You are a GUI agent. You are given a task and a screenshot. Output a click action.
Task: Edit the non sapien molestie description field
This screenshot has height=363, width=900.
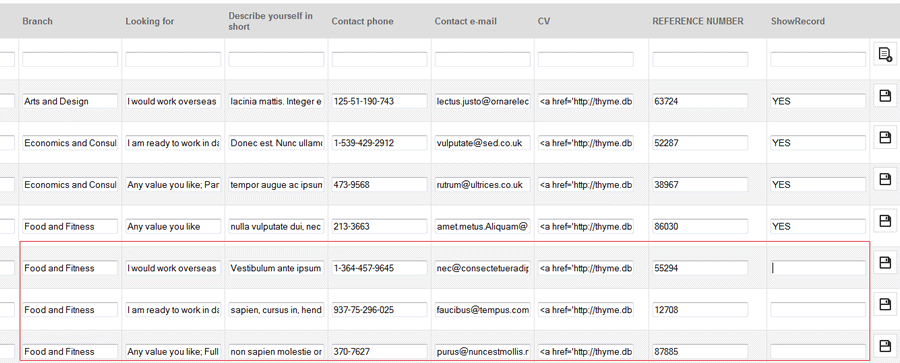click(276, 351)
